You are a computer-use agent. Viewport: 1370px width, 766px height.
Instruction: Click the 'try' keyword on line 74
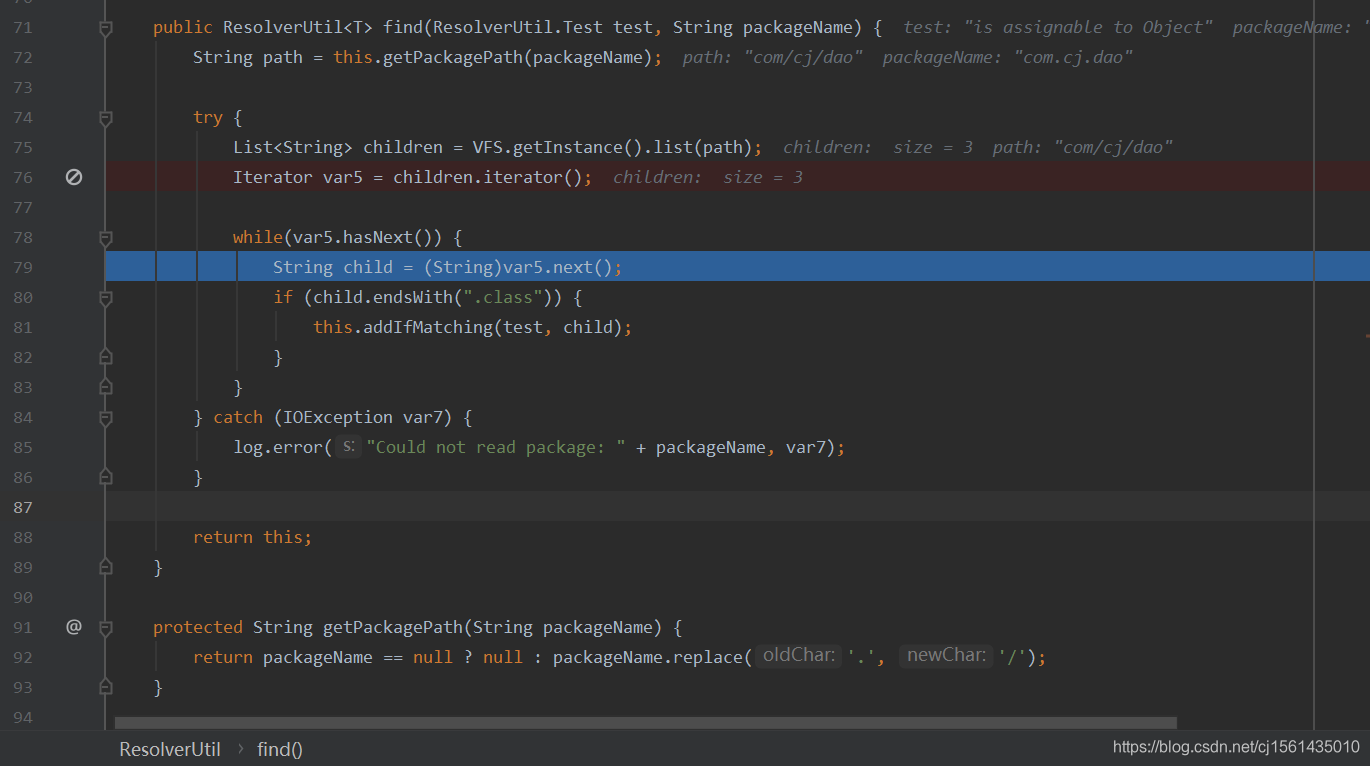(x=208, y=117)
